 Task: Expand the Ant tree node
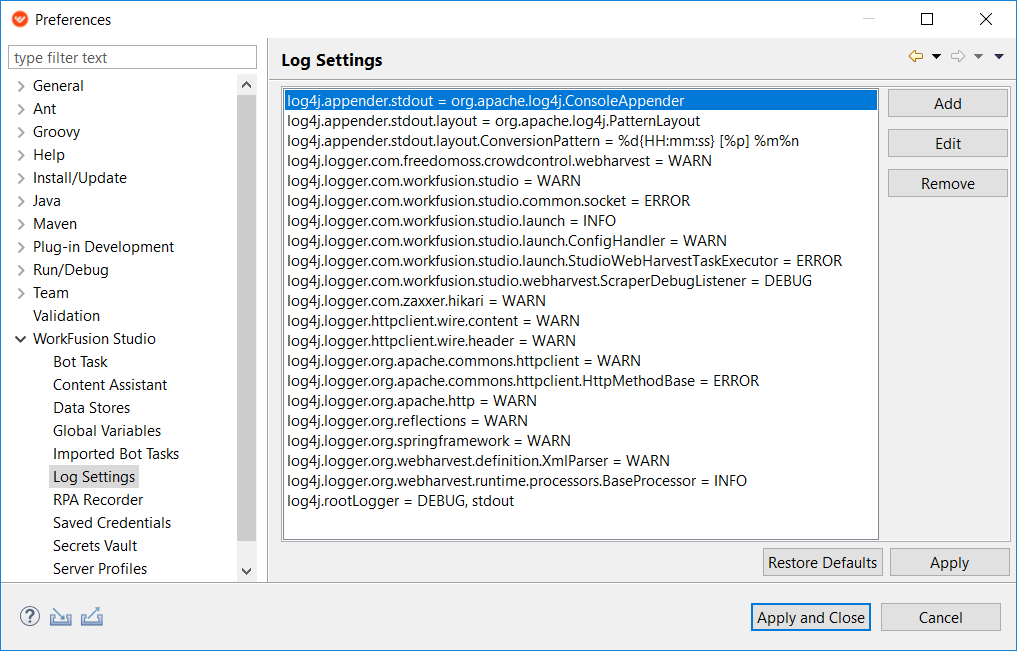21,109
